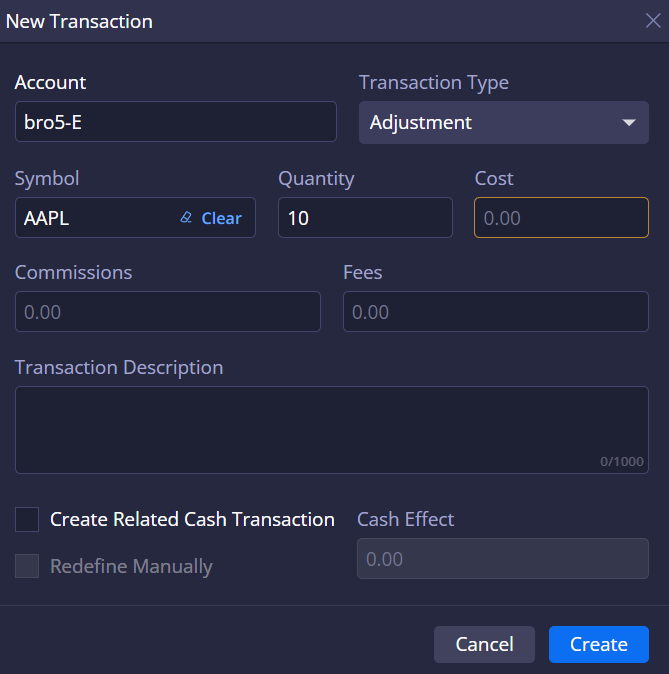Screen dimensions: 669x674
Task: Focus the Account field containing bro5-E
Action: pos(175,122)
